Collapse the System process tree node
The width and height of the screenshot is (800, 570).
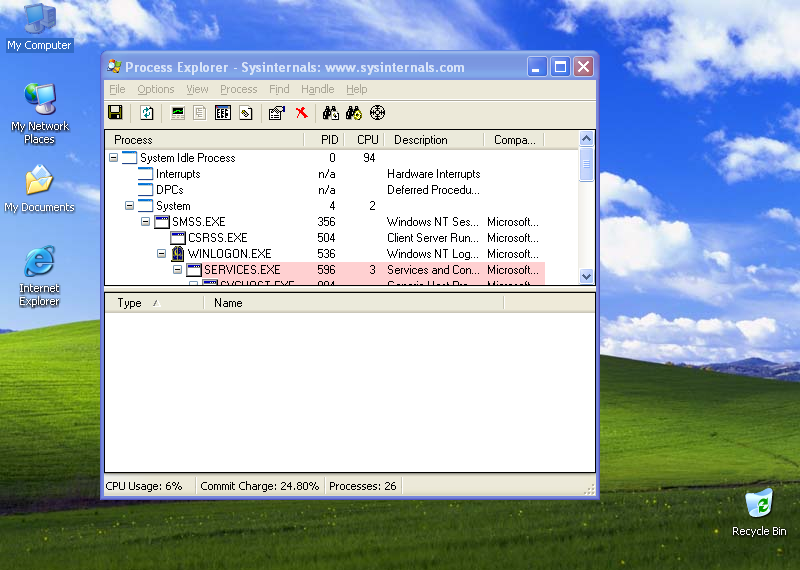pyautogui.click(x=130, y=206)
